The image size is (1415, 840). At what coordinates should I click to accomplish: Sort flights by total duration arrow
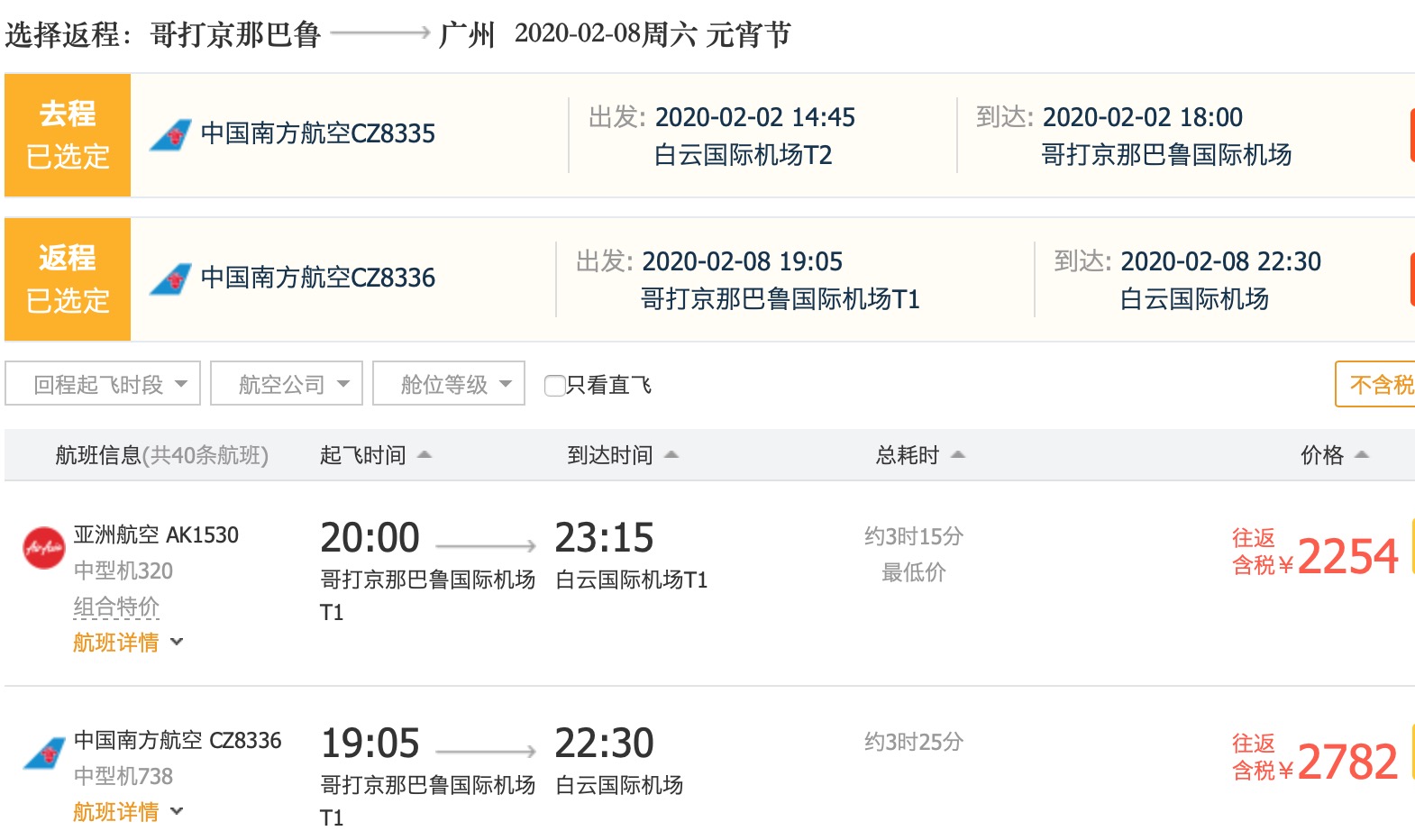pyautogui.click(x=958, y=455)
